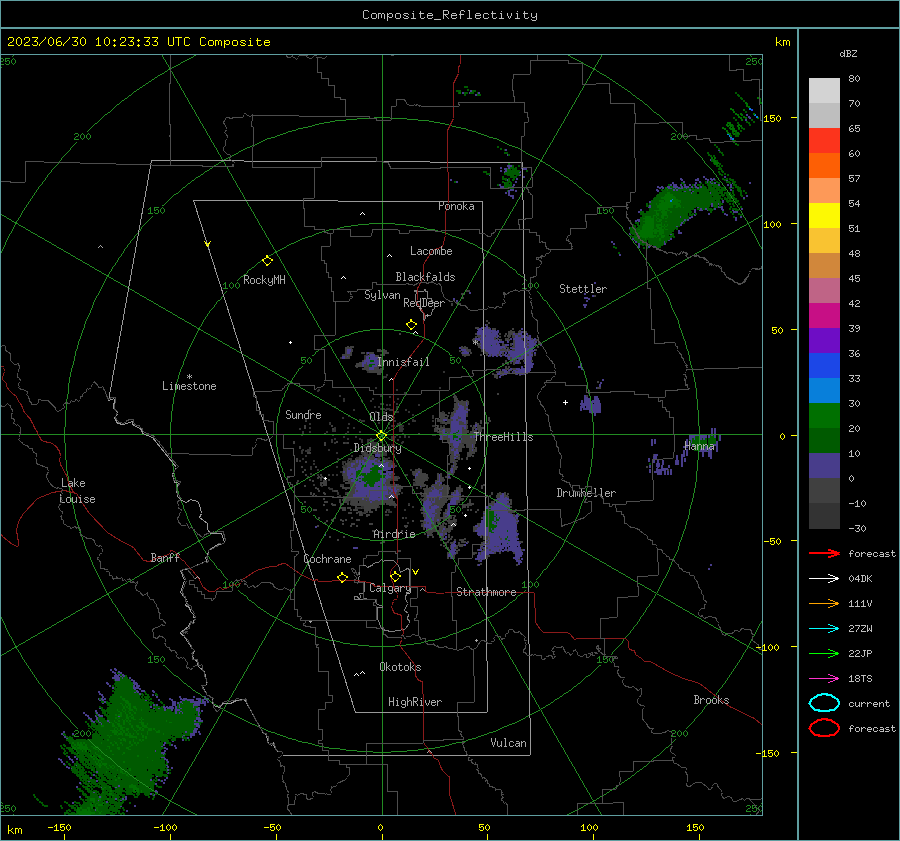Image resolution: width=900 pixels, height=841 pixels.
Task: Click dark orange swatch between 60 and 57
Action: pyautogui.click(x=824, y=166)
